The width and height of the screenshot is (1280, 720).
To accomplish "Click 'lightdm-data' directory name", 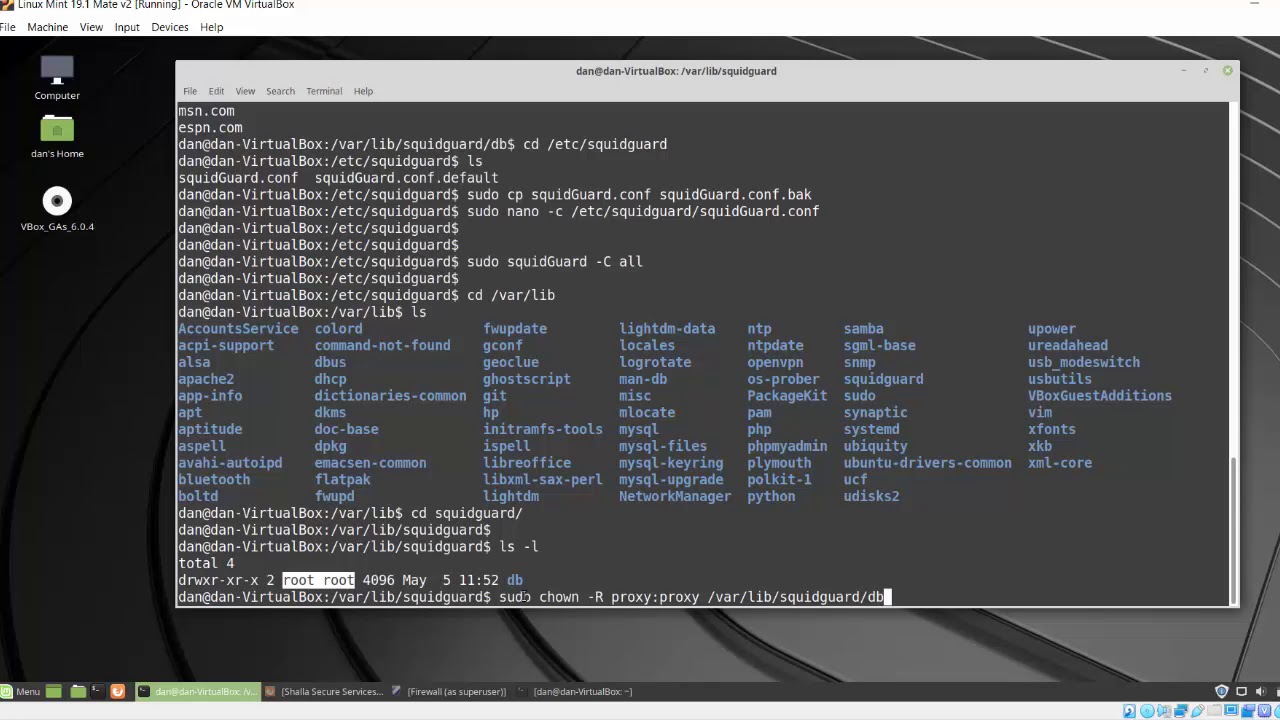I will pos(667,329).
